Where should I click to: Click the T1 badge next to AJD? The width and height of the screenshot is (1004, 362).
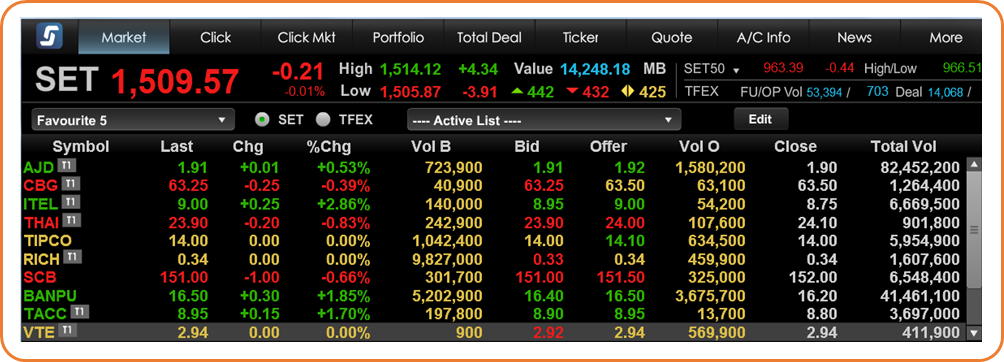pos(67,166)
